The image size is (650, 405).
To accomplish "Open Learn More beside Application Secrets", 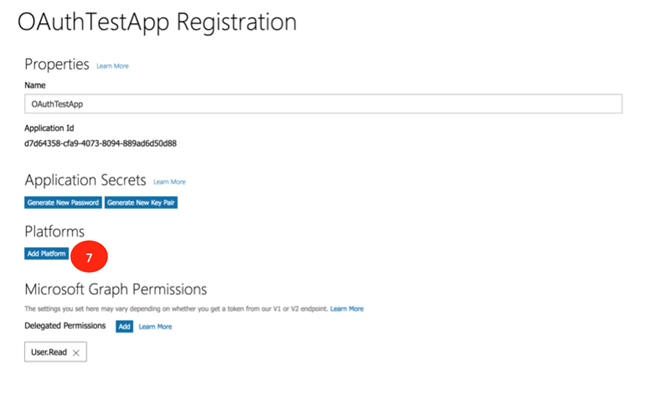I will pyautogui.click(x=169, y=182).
